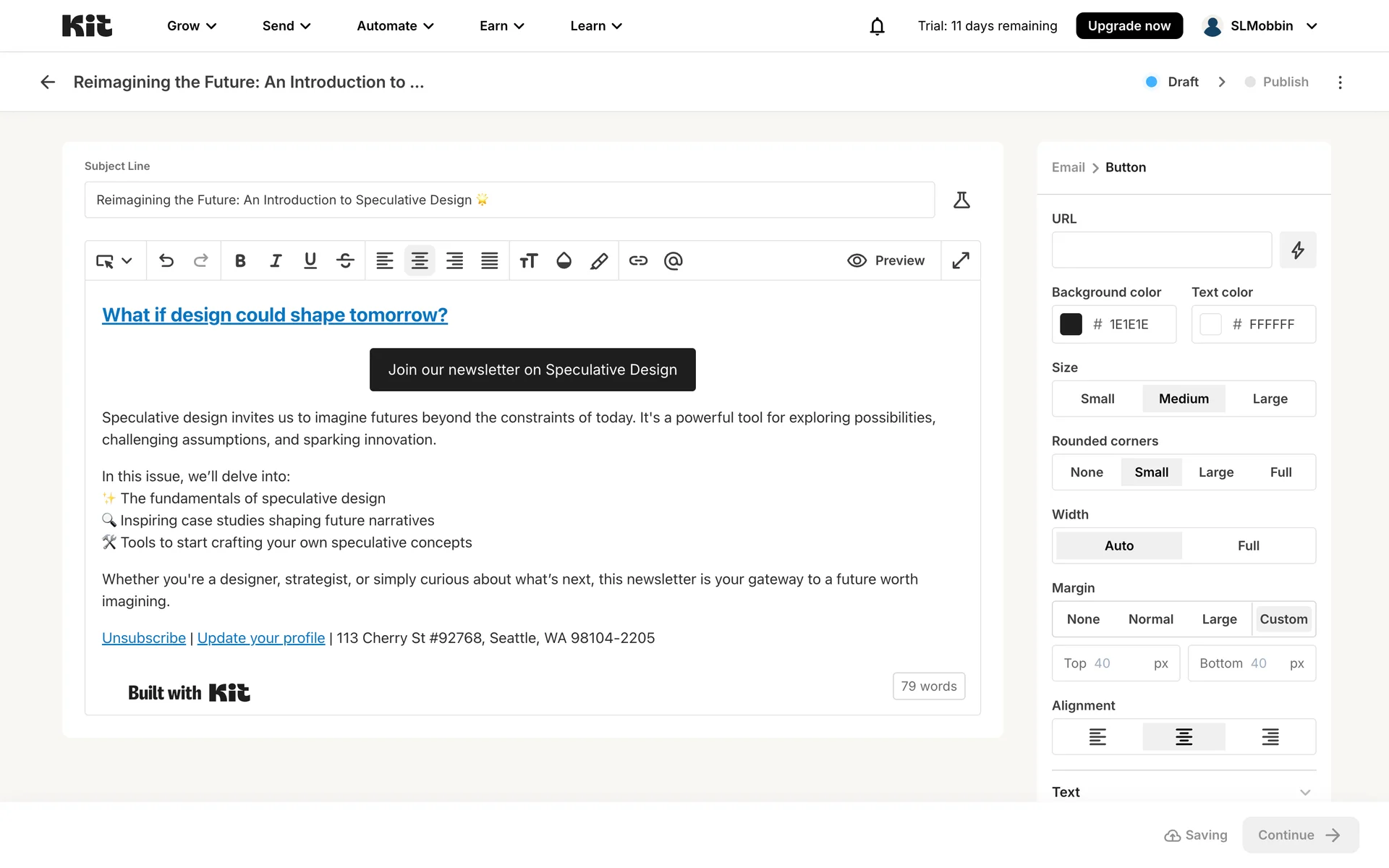The height and width of the screenshot is (868, 1389).
Task: Expand editor with fullscreen arrows icon
Action: coord(961,260)
